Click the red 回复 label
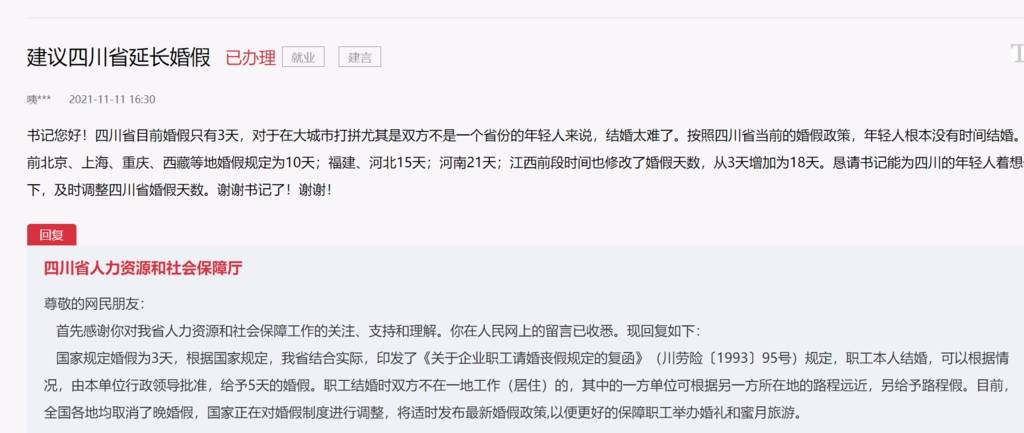The image size is (1024, 433). coord(52,235)
